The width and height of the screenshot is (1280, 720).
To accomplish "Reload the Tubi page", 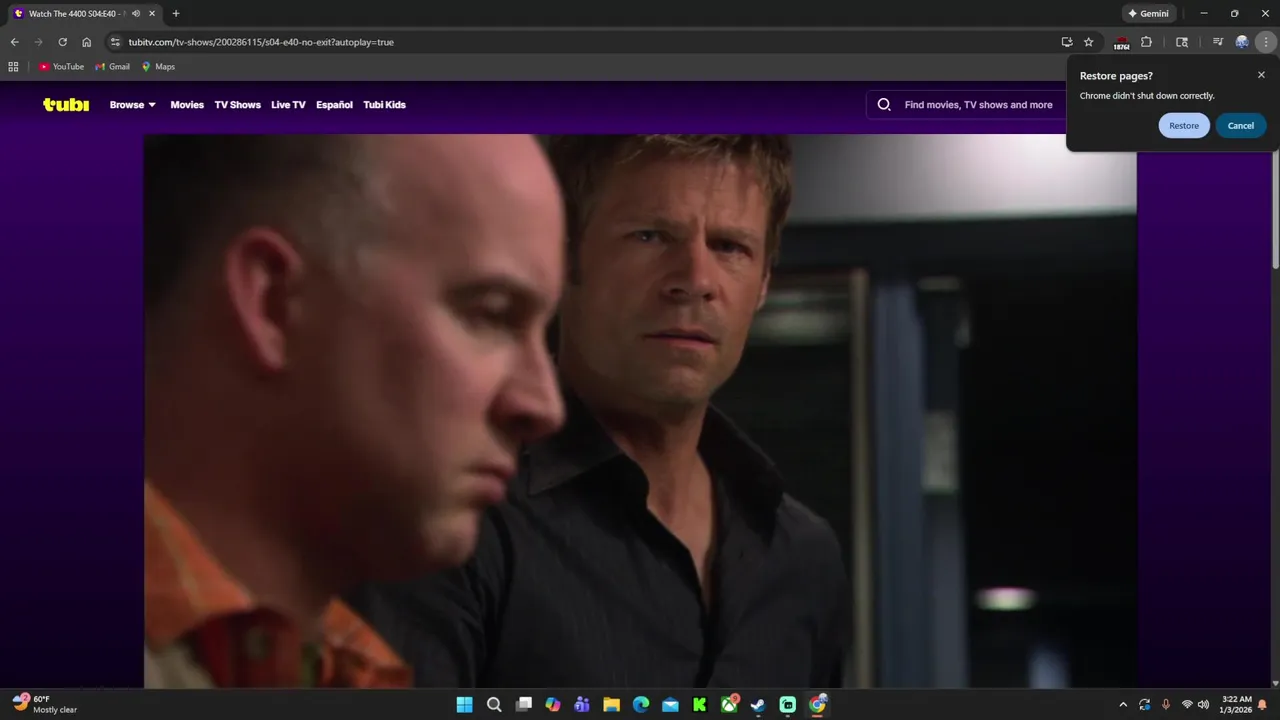I will pyautogui.click(x=62, y=42).
